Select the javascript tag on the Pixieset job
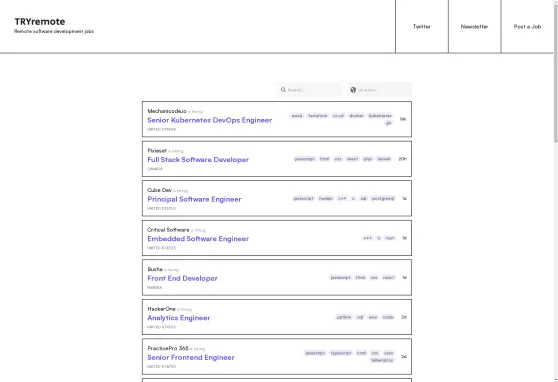The image size is (558, 382). pos(305,159)
